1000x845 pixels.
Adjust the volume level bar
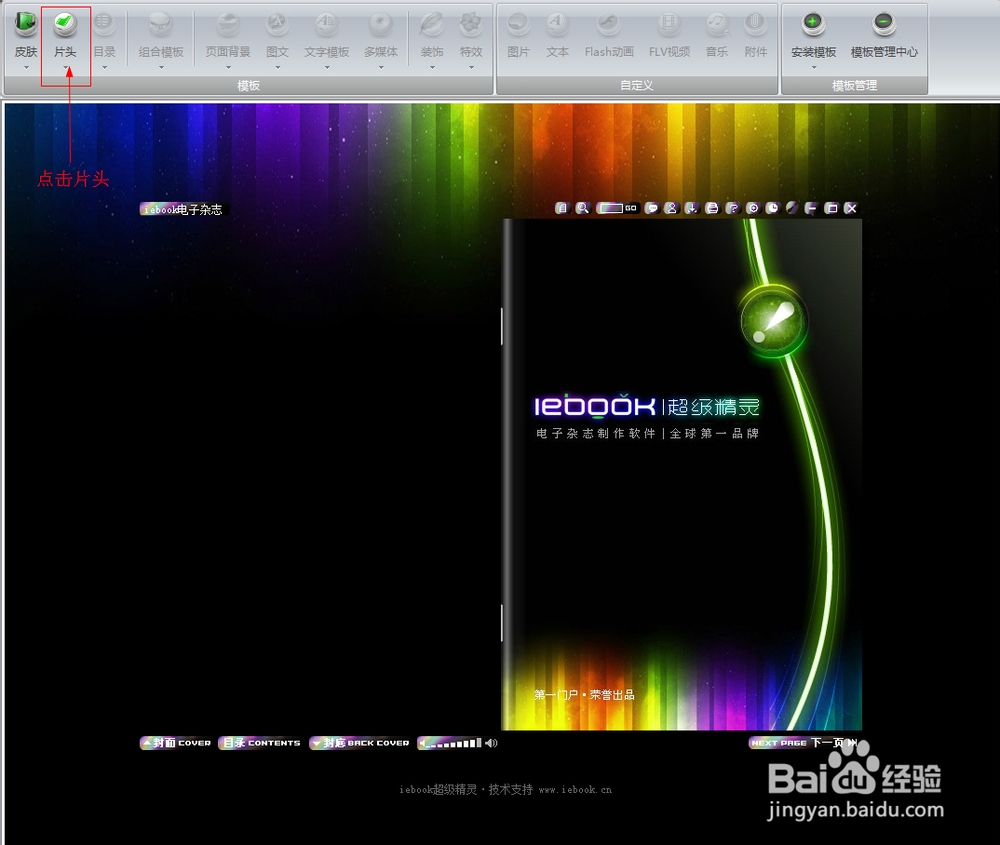(x=450, y=743)
